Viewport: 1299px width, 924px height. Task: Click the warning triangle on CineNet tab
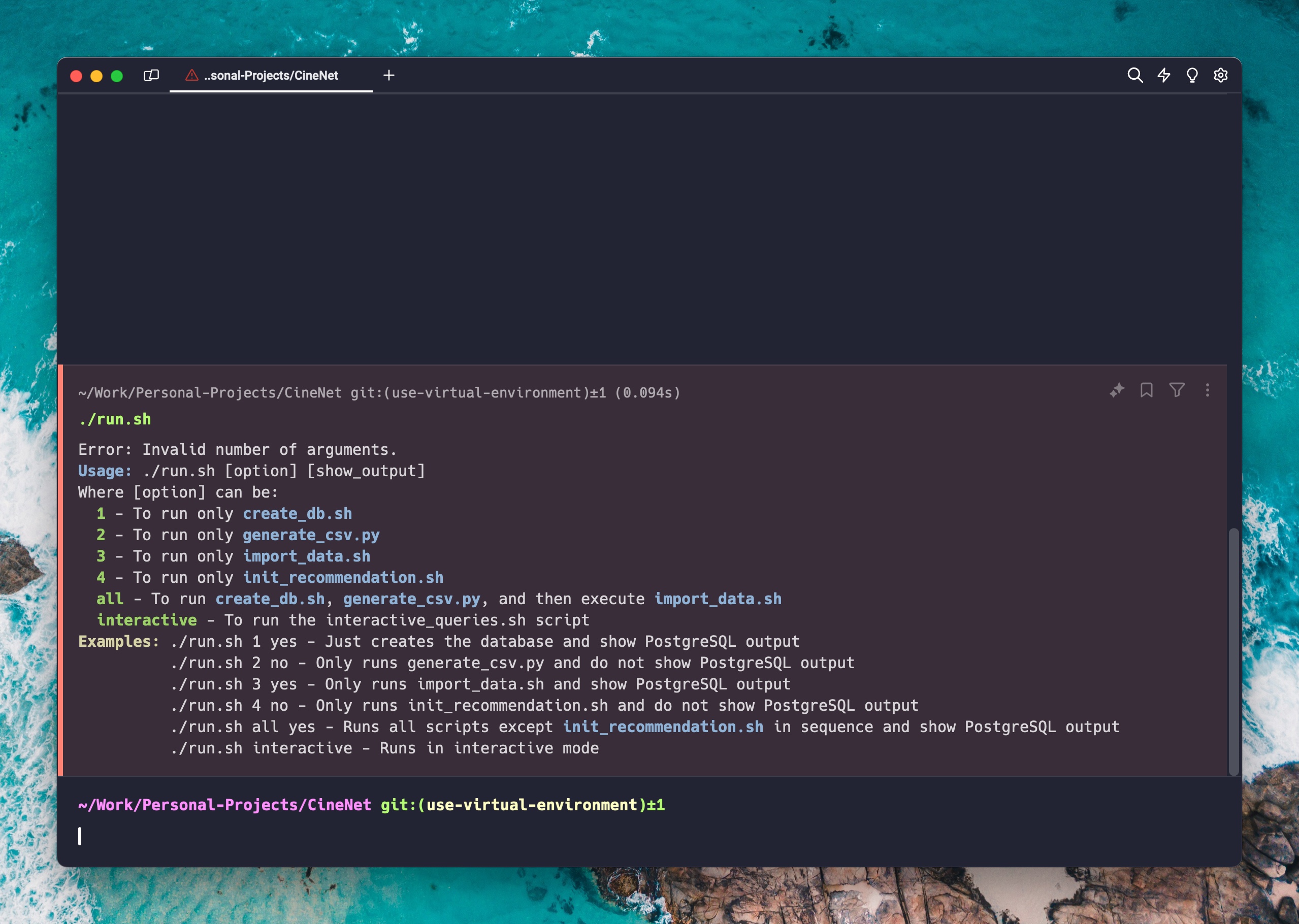tap(192, 76)
